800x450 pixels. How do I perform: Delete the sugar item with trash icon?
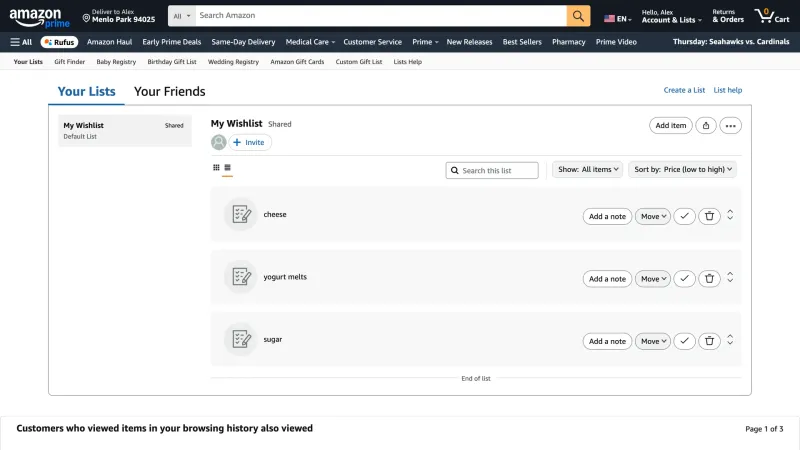click(709, 341)
